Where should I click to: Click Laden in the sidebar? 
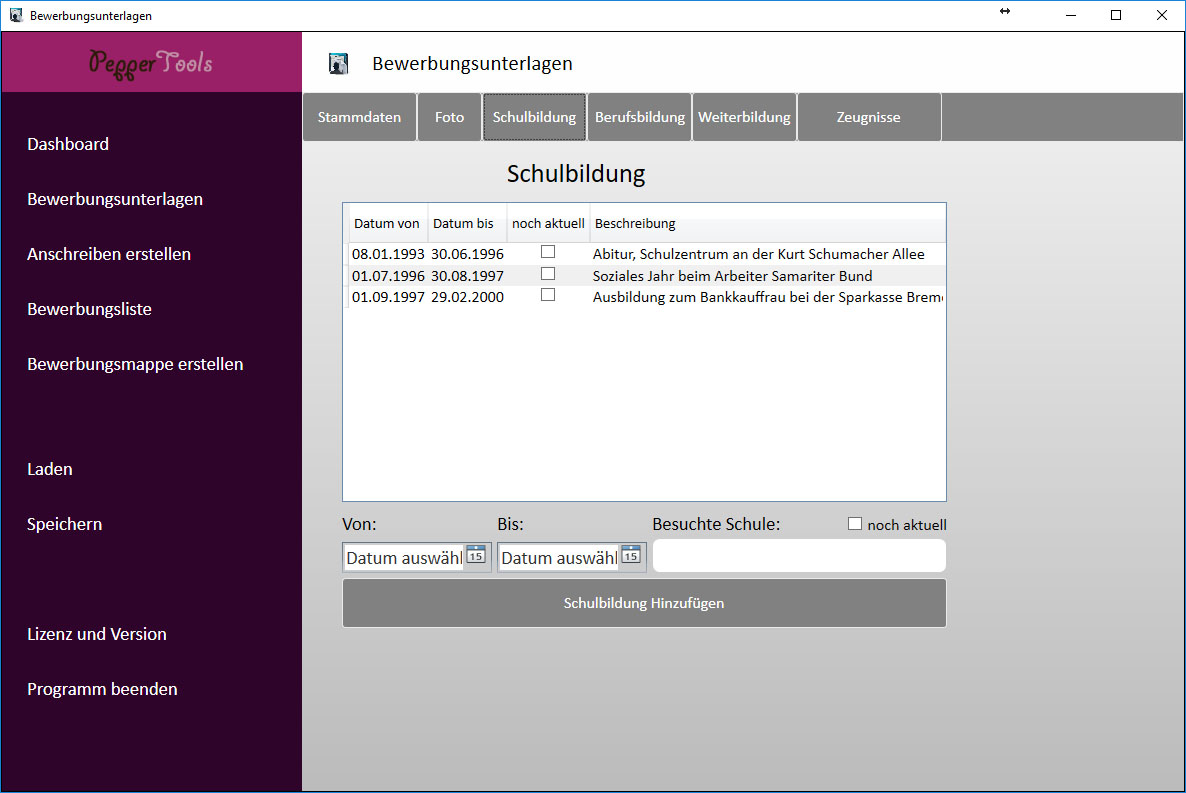point(50,469)
